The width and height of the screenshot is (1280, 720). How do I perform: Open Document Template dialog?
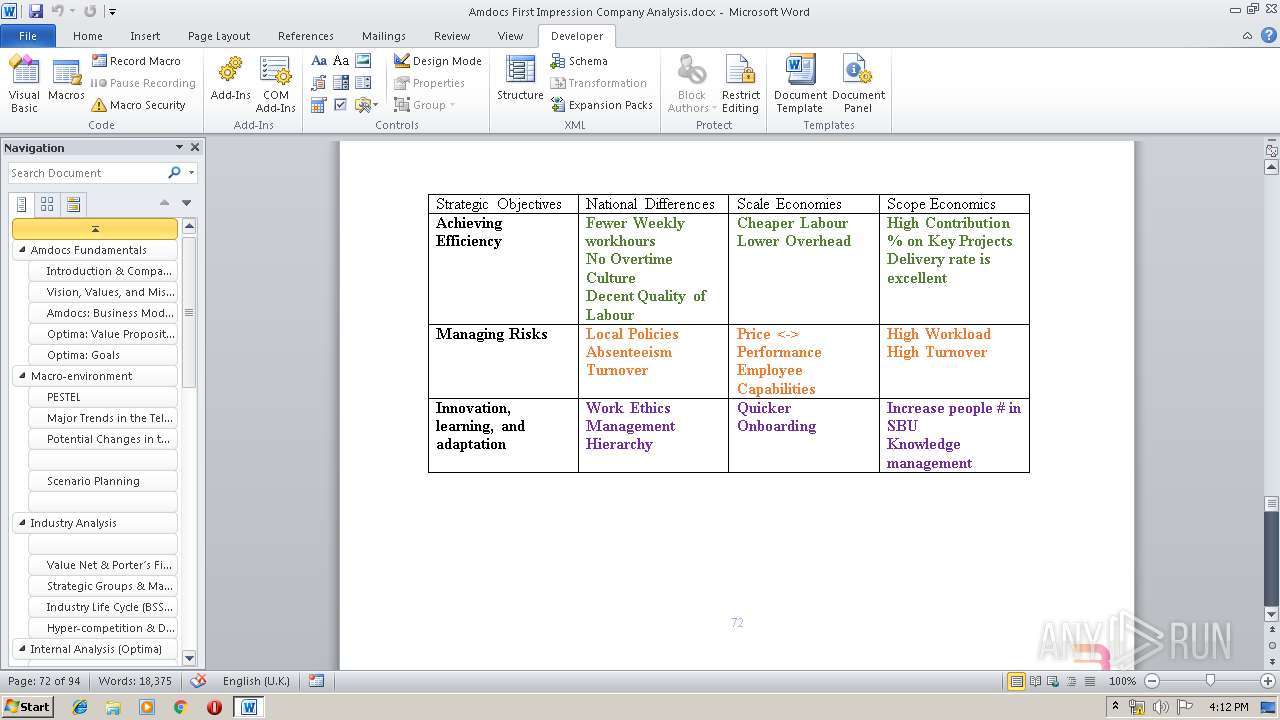point(800,84)
